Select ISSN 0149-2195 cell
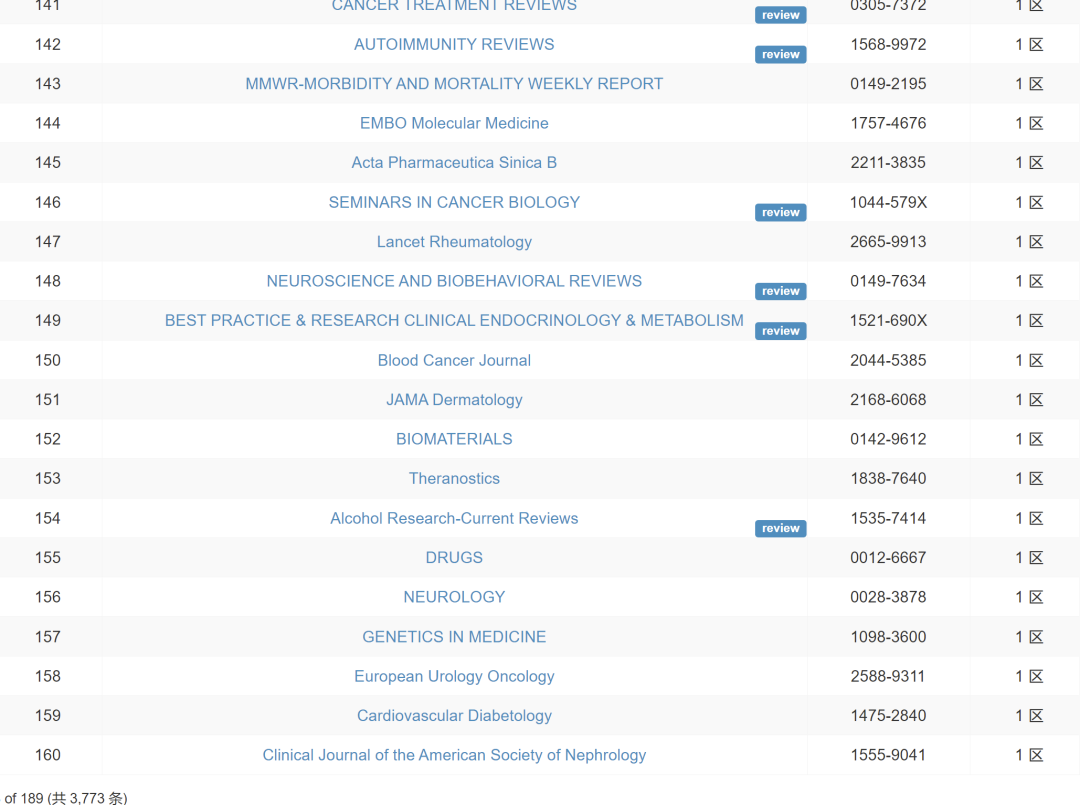This screenshot has height=805, width=1080. (888, 84)
